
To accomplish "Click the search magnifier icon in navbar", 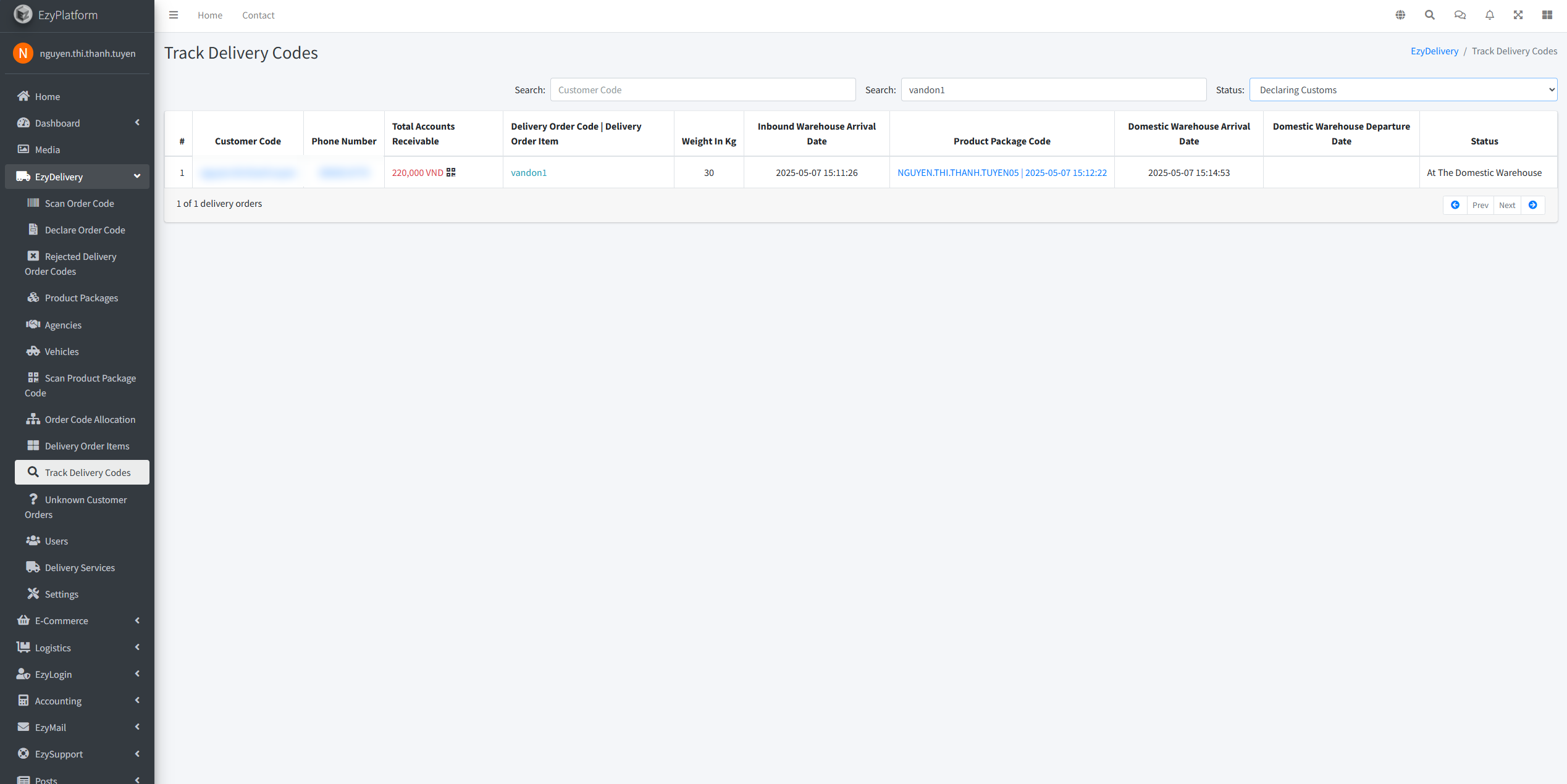I will [1430, 15].
